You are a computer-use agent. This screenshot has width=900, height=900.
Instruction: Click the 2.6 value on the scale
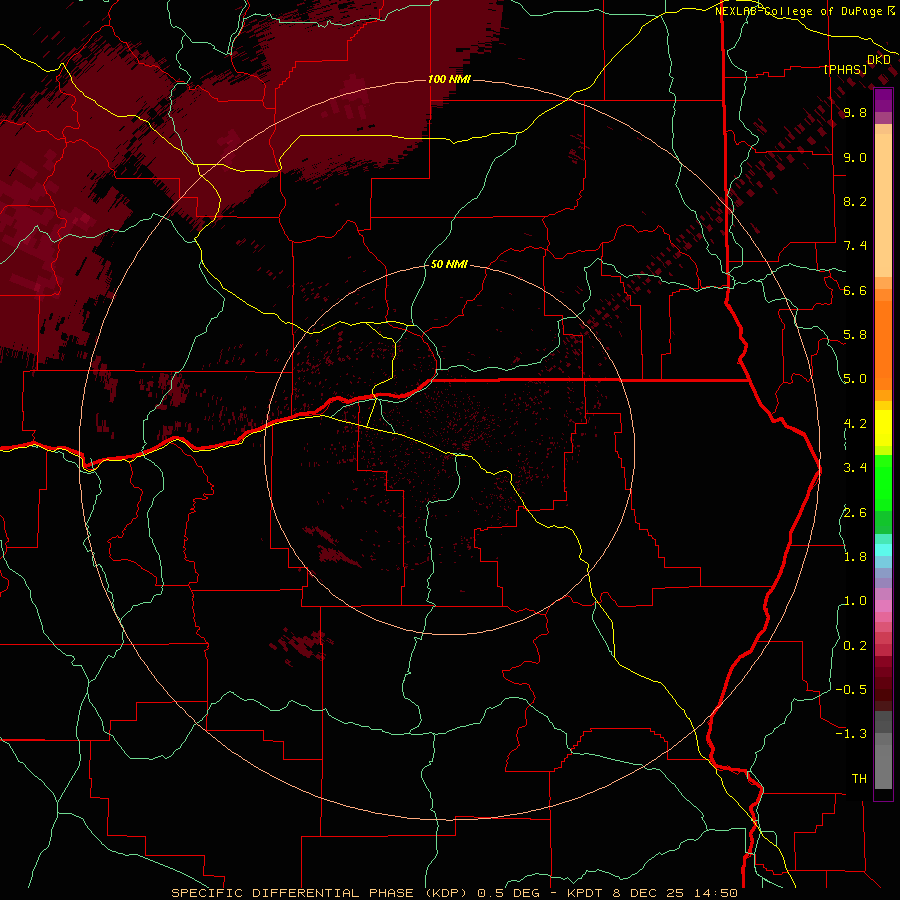[x=855, y=513]
